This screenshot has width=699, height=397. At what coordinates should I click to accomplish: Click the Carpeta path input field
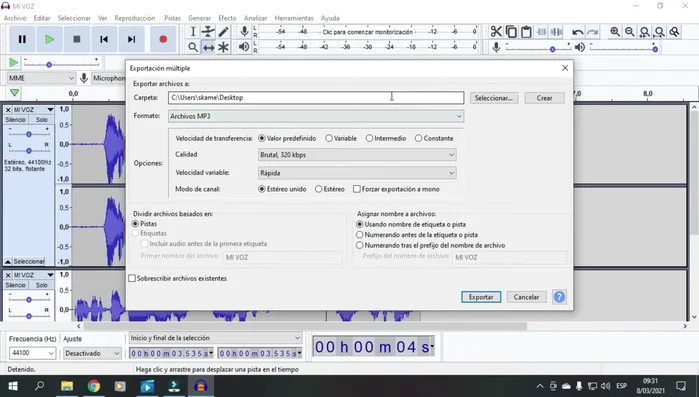(316, 98)
